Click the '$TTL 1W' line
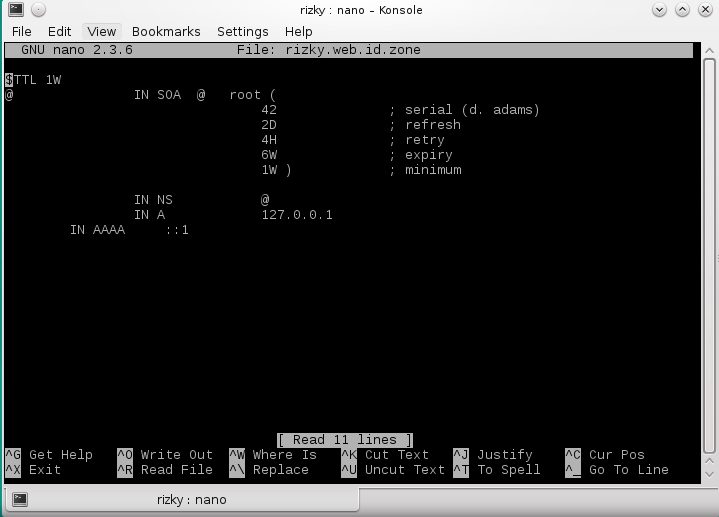 (33, 80)
